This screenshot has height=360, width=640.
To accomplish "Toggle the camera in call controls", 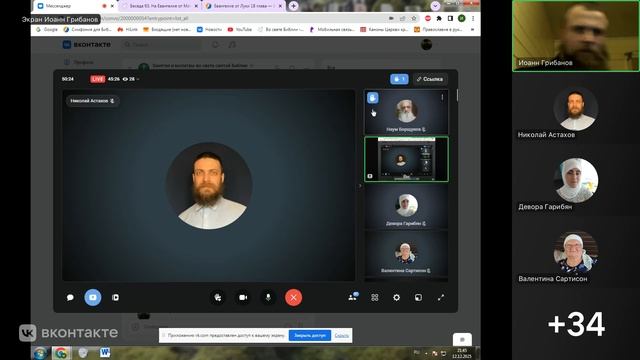I will pos(243,298).
